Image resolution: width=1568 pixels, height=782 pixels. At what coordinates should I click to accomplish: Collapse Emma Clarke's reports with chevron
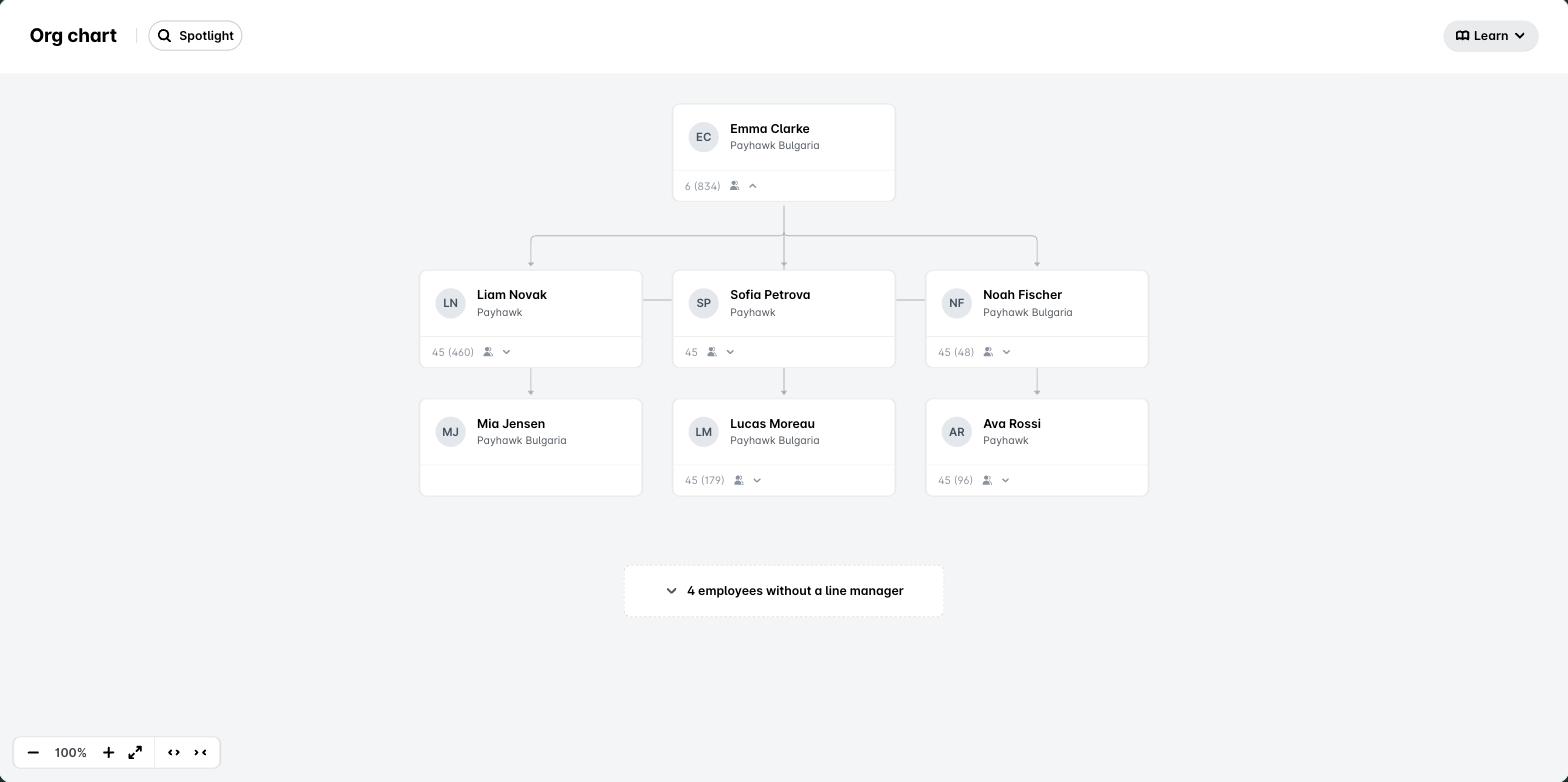coord(753,186)
